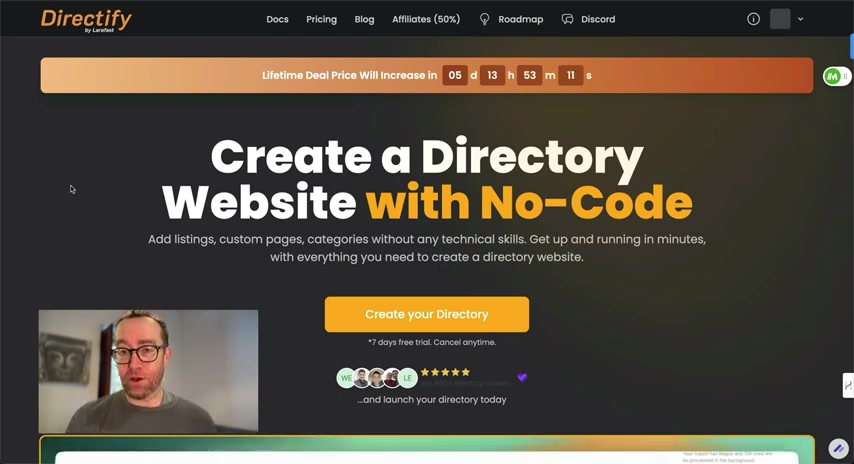Click the product preview image at bottom
The height and width of the screenshot is (464, 854).
(427, 450)
